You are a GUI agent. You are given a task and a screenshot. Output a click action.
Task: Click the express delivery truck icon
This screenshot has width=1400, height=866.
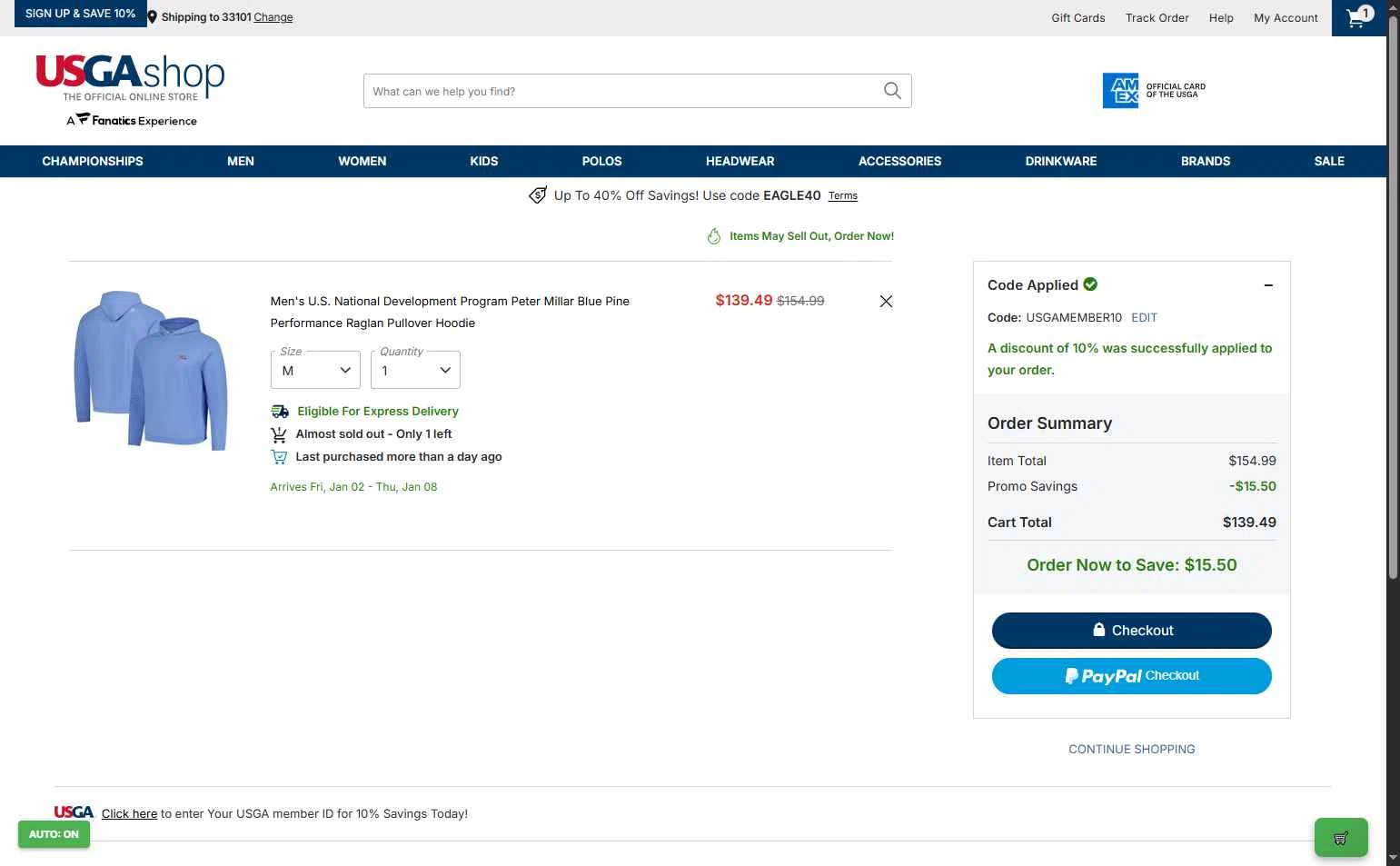click(x=280, y=412)
